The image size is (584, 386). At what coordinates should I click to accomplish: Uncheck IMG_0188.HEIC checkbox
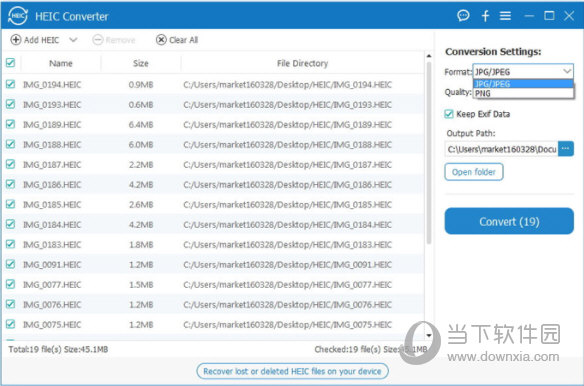point(10,144)
